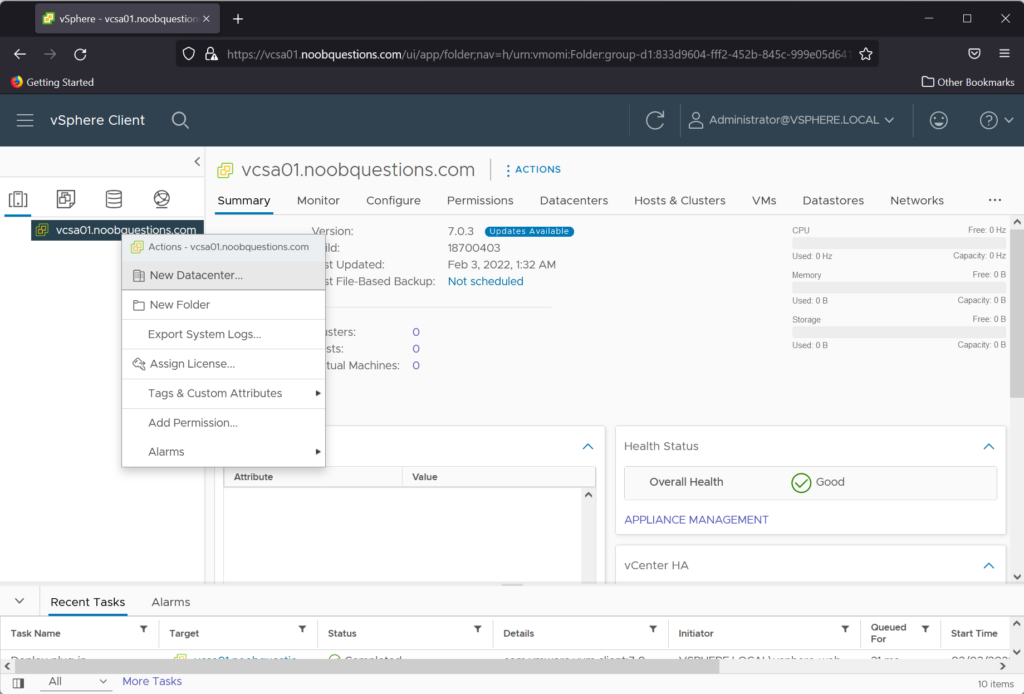1024x694 pixels.
Task: Open the Permissions tab
Action: (480, 201)
